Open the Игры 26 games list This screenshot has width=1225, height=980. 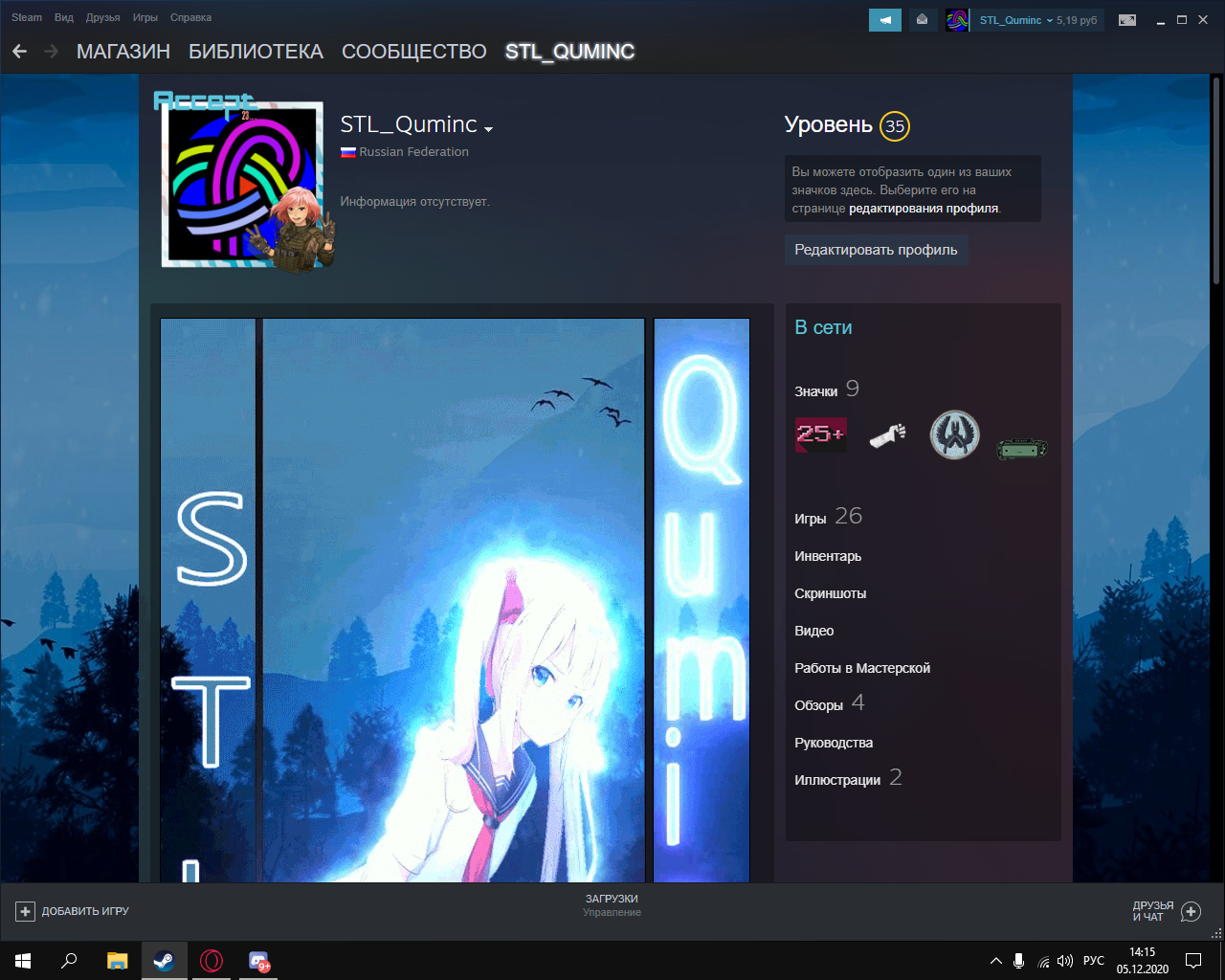point(828,517)
